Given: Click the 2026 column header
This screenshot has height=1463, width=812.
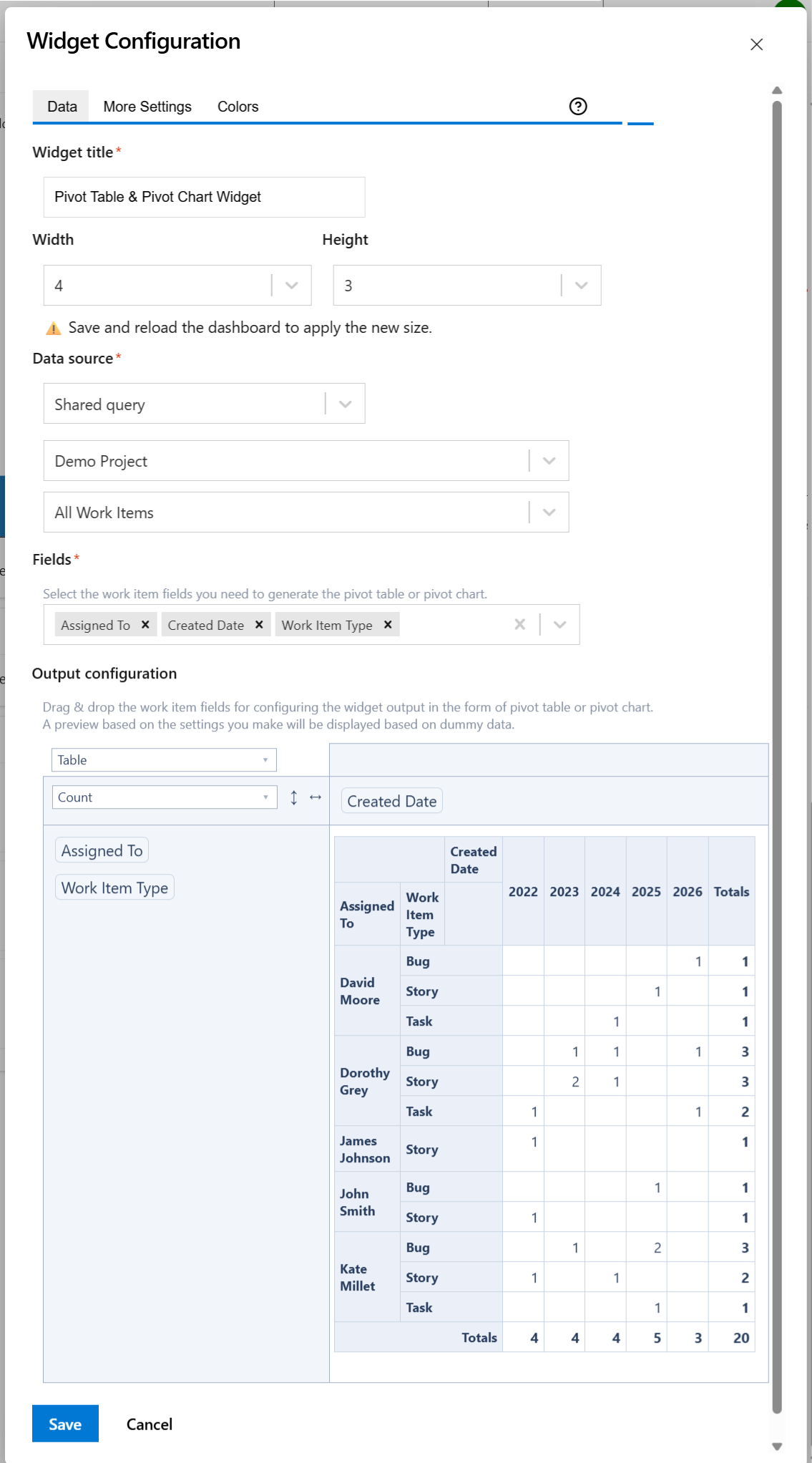Looking at the screenshot, I should tap(688, 892).
